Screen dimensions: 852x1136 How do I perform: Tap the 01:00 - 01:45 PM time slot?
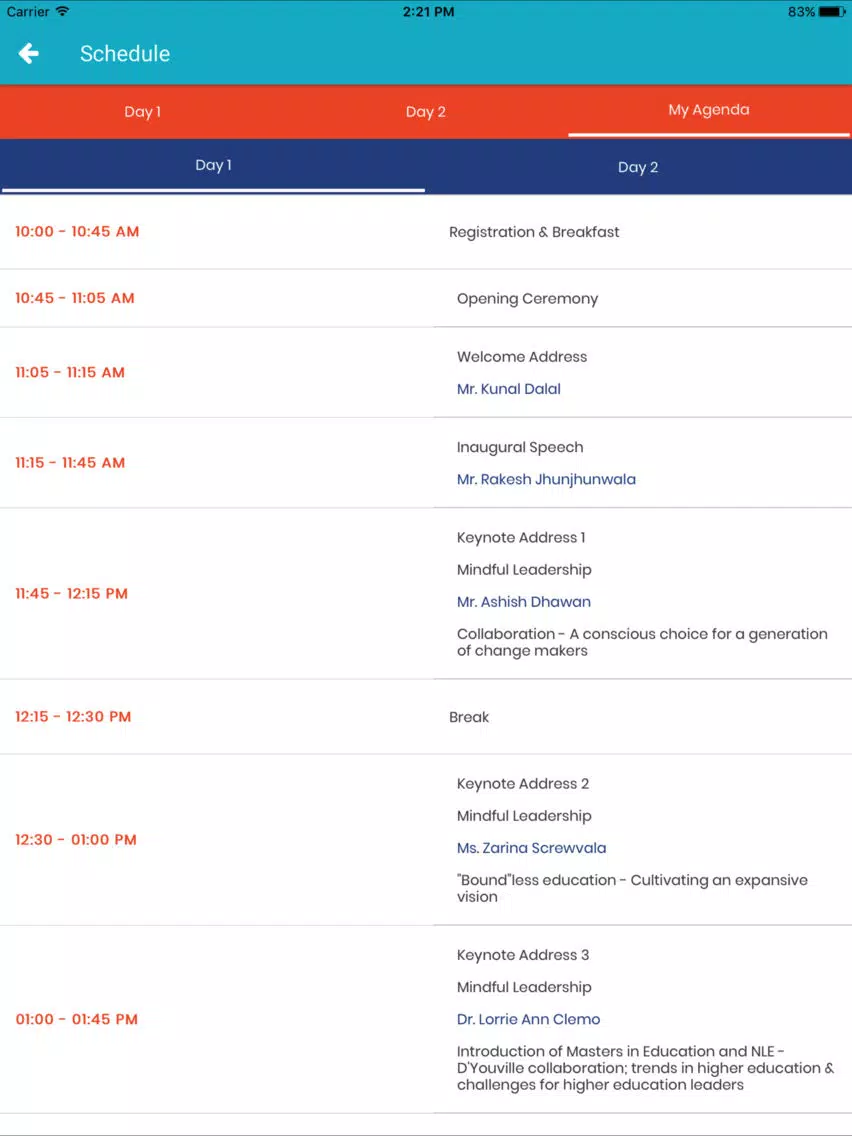click(76, 1019)
